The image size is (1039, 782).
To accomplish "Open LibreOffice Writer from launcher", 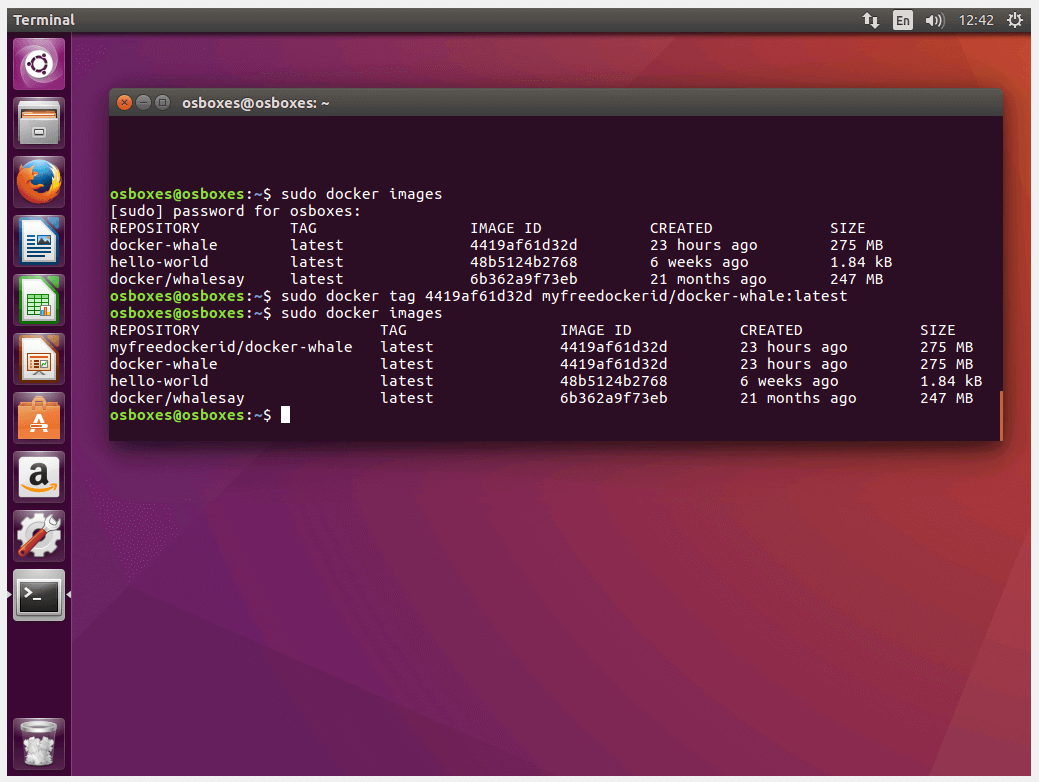I will [39, 241].
